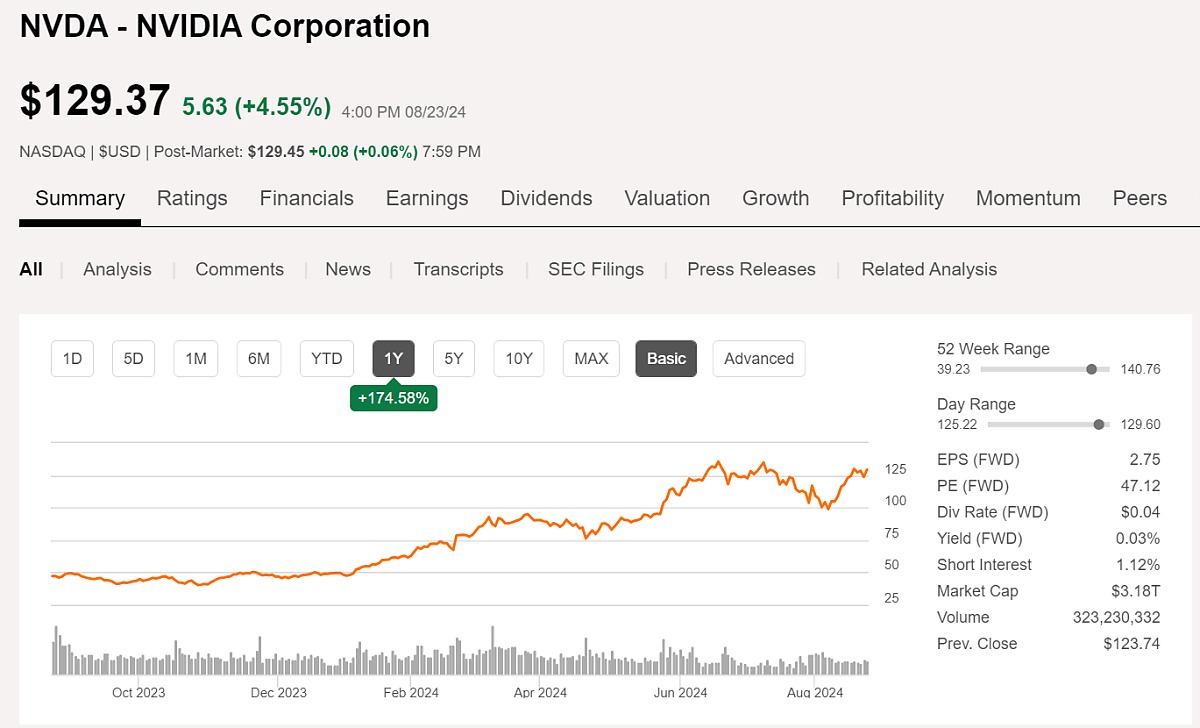Click the Aug 2024 axis label
The image size is (1200, 728).
click(815, 692)
